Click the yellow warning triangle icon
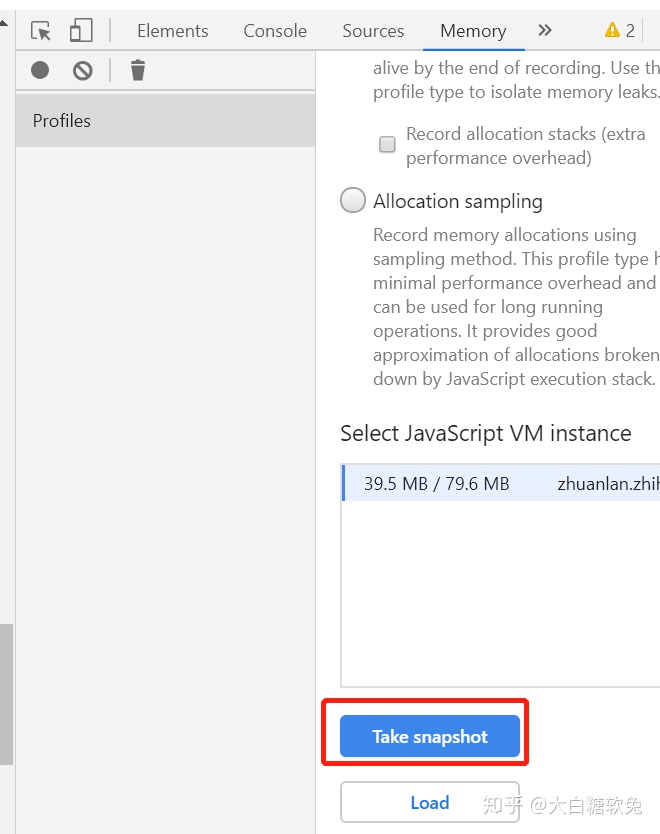This screenshot has width=660, height=834. click(x=612, y=31)
